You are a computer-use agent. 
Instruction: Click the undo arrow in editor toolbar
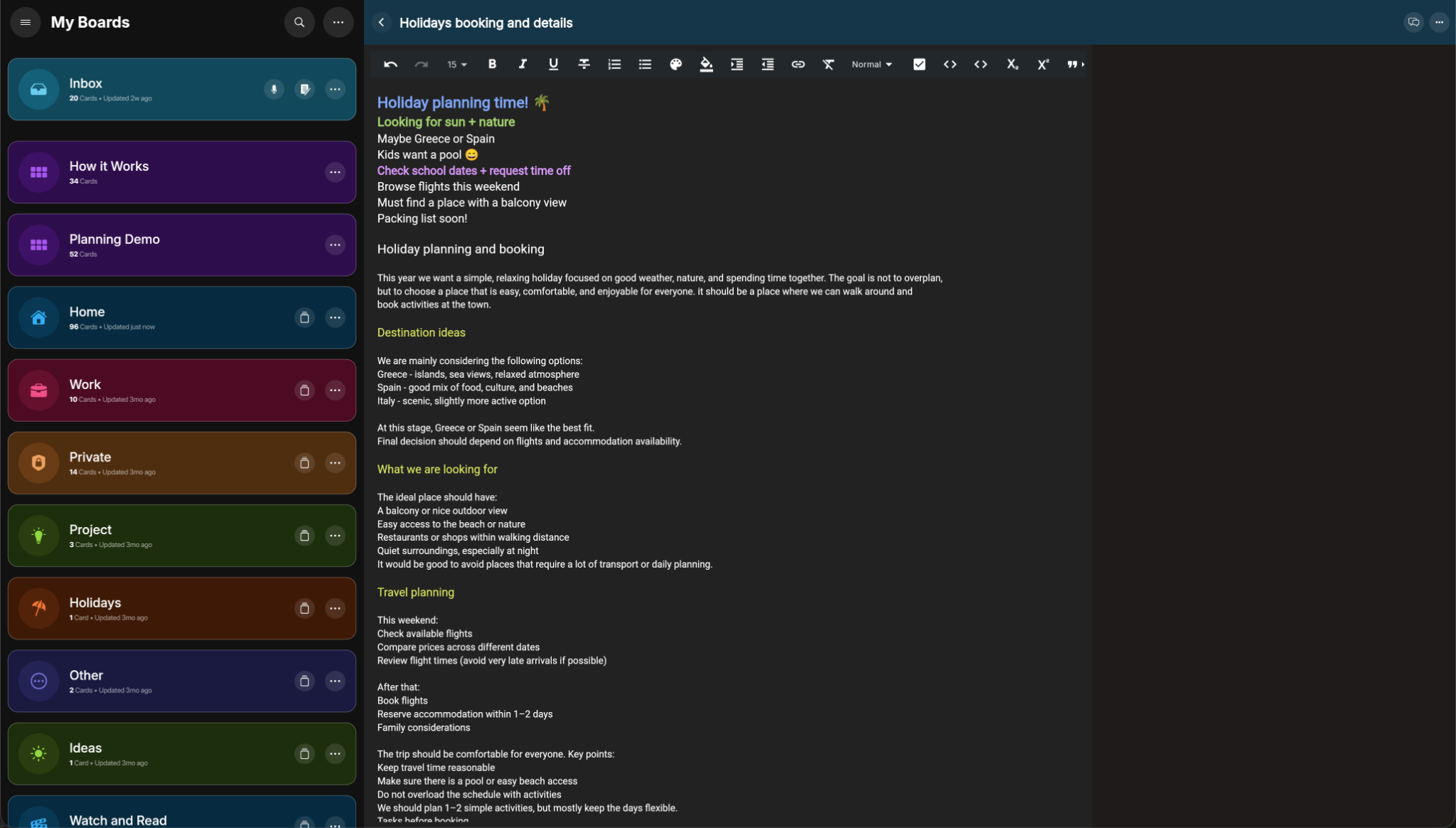(x=390, y=65)
